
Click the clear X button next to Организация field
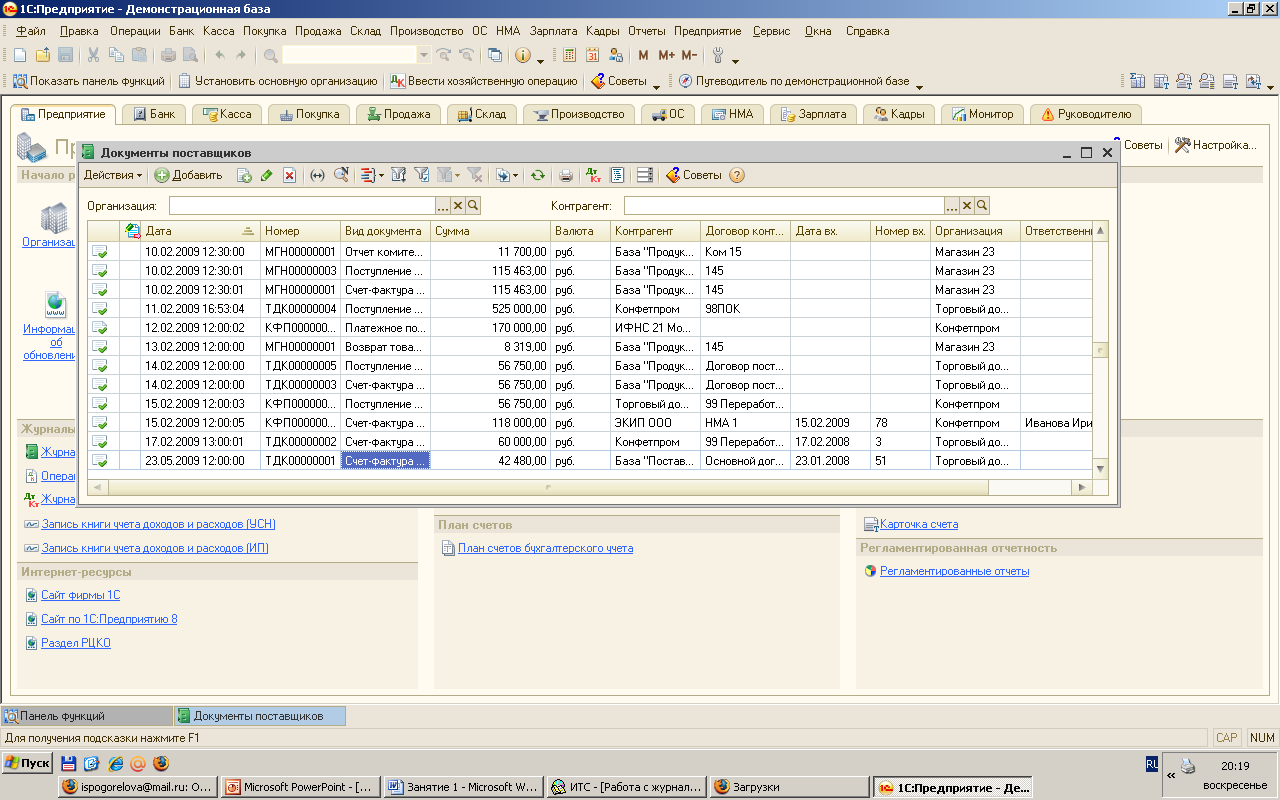458,205
